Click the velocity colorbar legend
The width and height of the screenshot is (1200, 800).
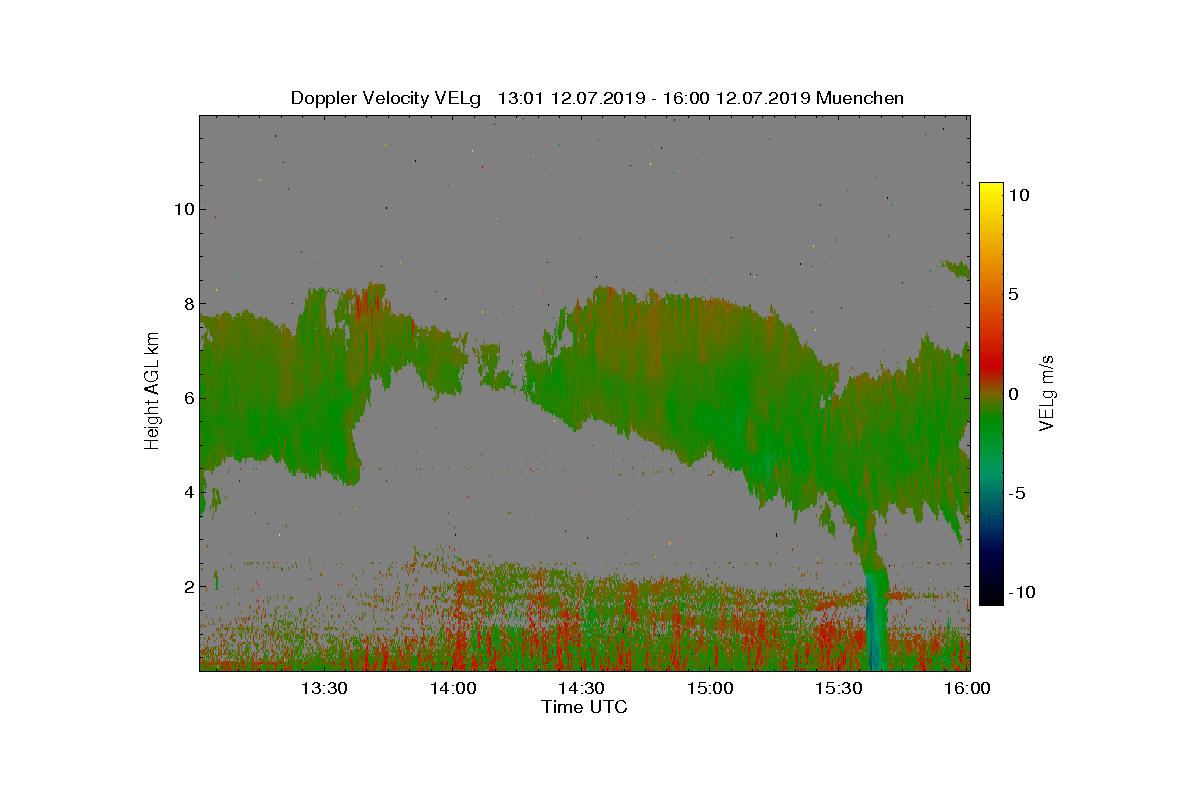(991, 393)
